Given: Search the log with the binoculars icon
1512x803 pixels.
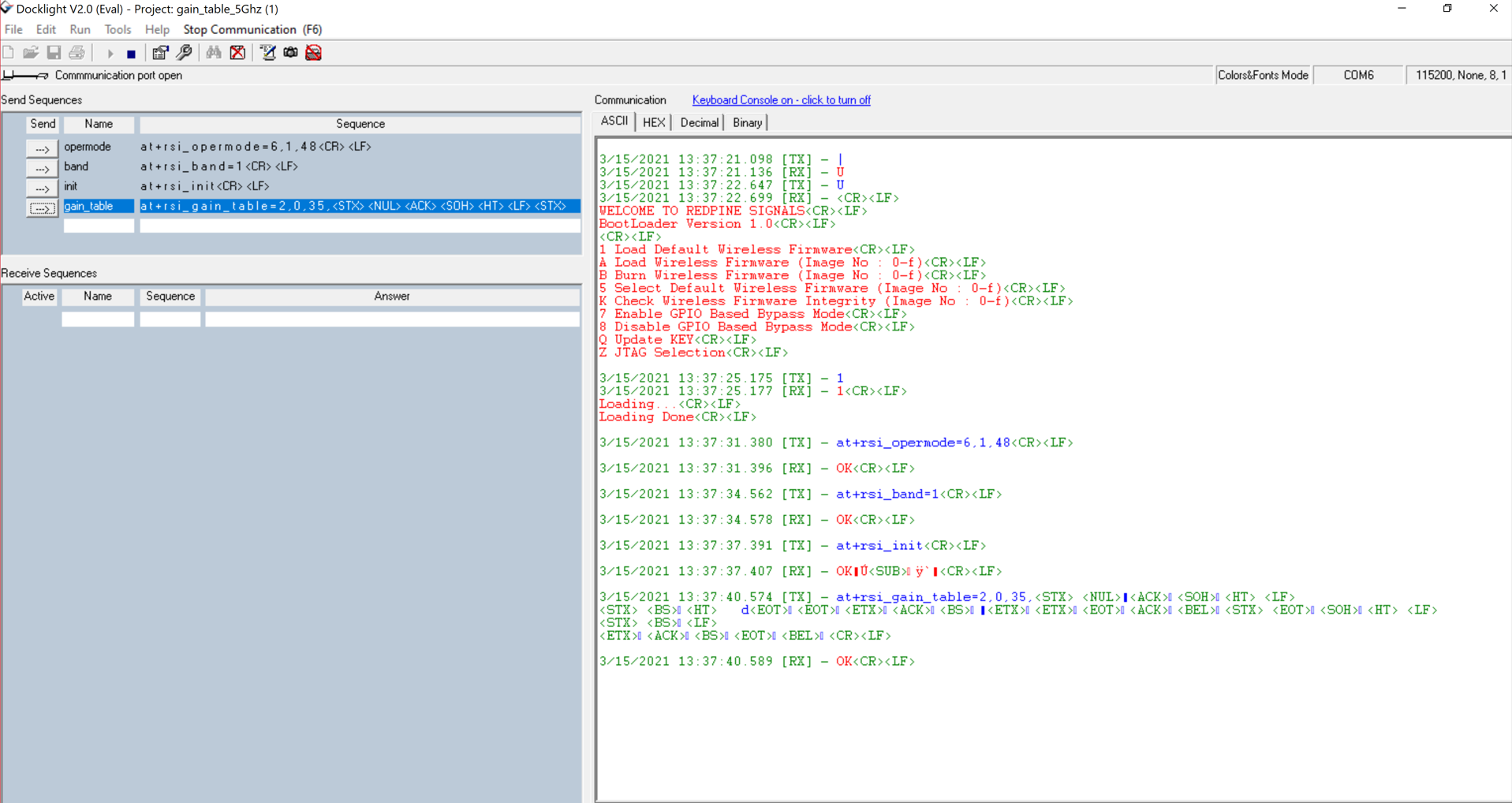Looking at the screenshot, I should [213, 52].
